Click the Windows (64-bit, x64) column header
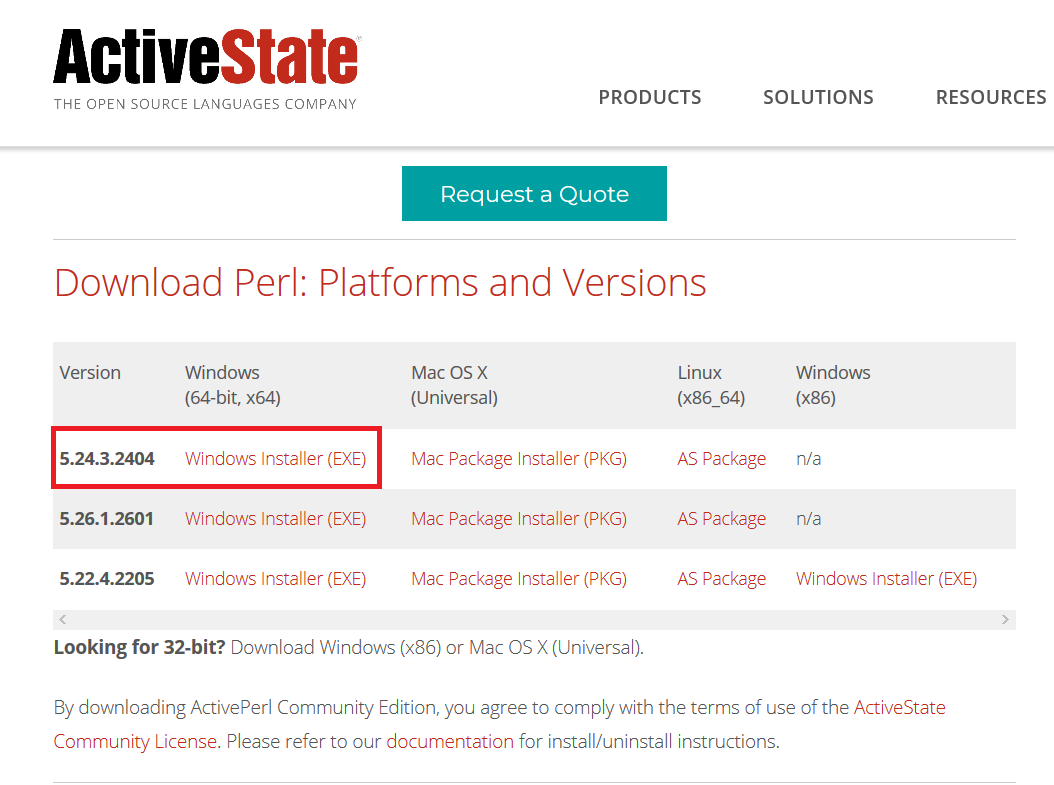The width and height of the screenshot is (1054, 785). 233,385
